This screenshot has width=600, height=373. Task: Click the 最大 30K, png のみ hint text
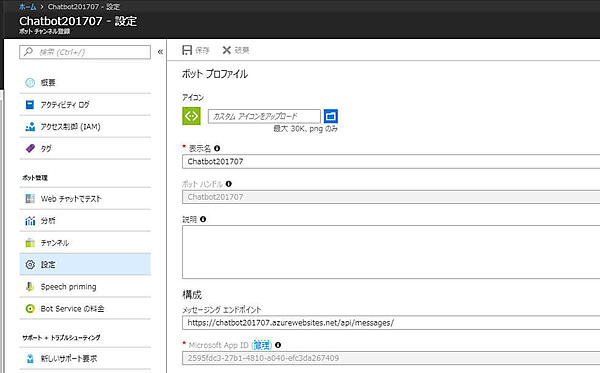click(305, 129)
